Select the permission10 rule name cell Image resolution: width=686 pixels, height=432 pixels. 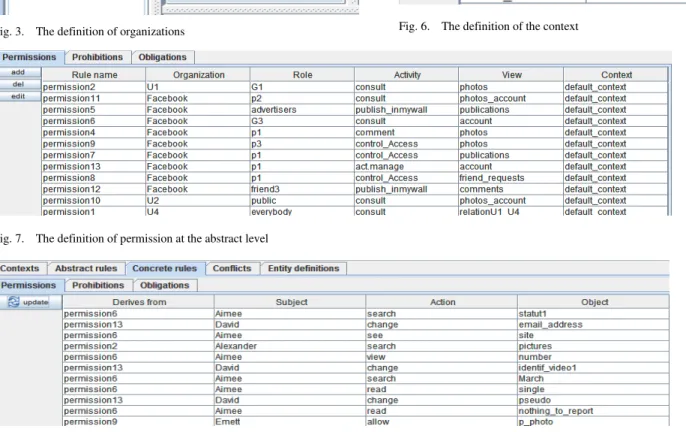coord(94,201)
